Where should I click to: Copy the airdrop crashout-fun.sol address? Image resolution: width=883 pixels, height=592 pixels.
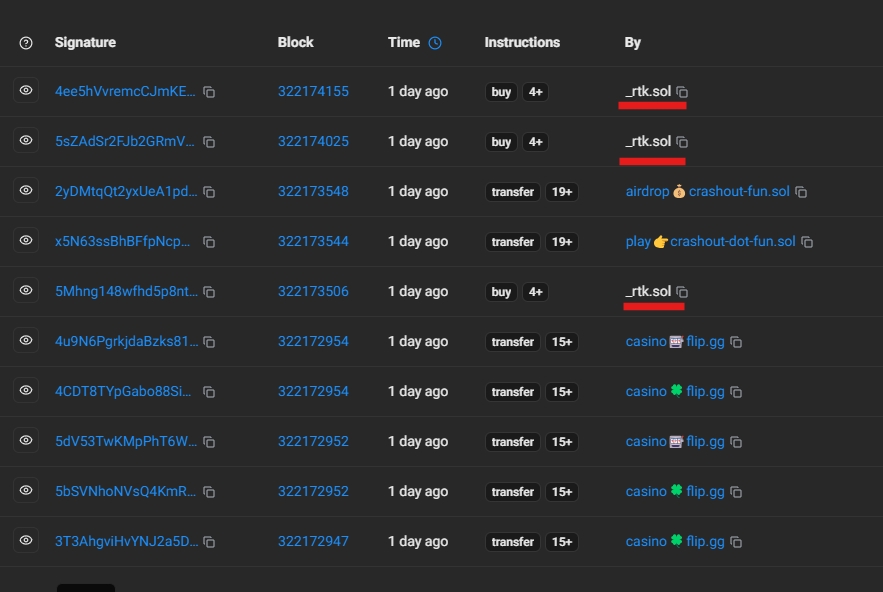pyautogui.click(x=801, y=192)
